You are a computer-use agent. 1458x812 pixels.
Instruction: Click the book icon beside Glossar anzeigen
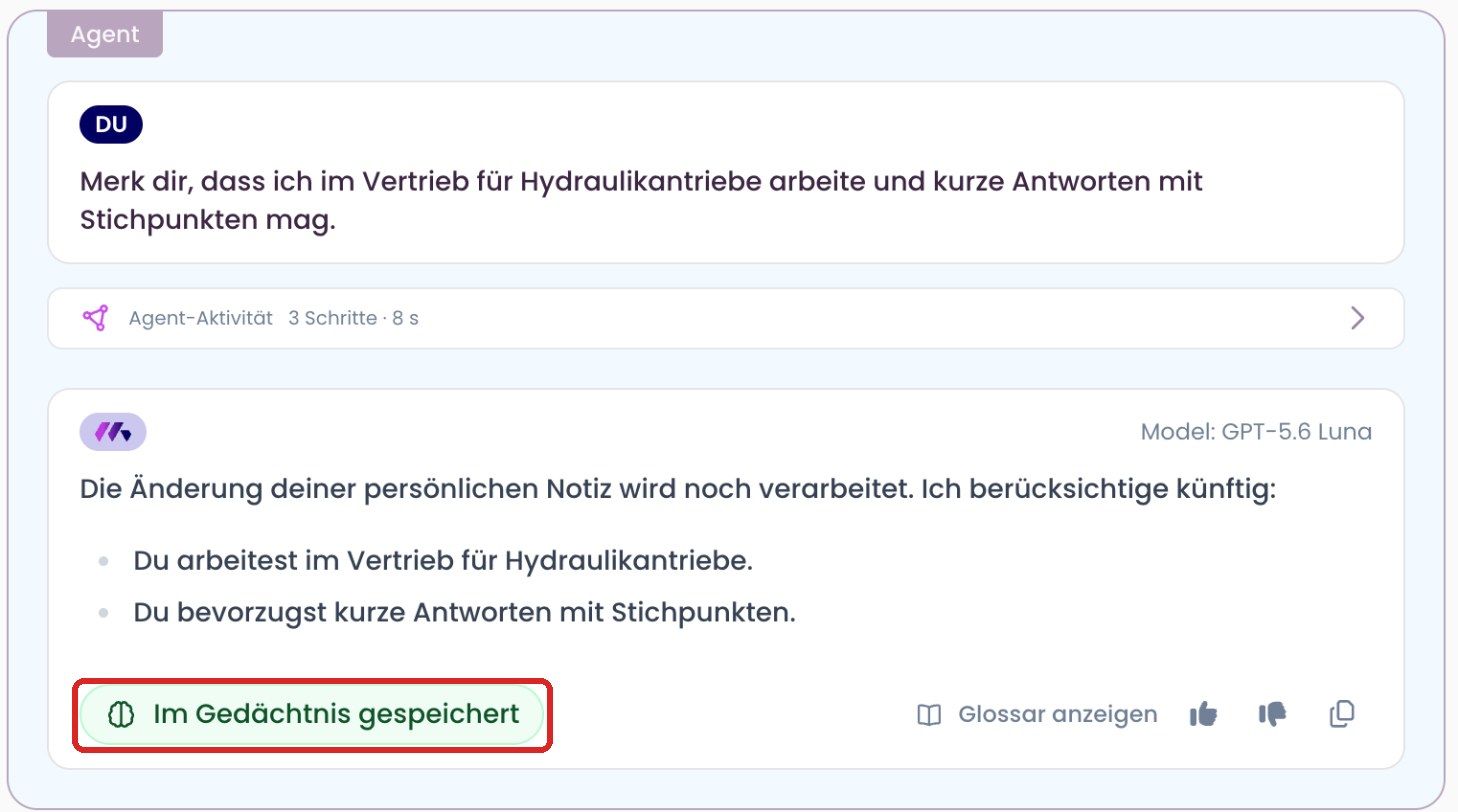coord(929,715)
